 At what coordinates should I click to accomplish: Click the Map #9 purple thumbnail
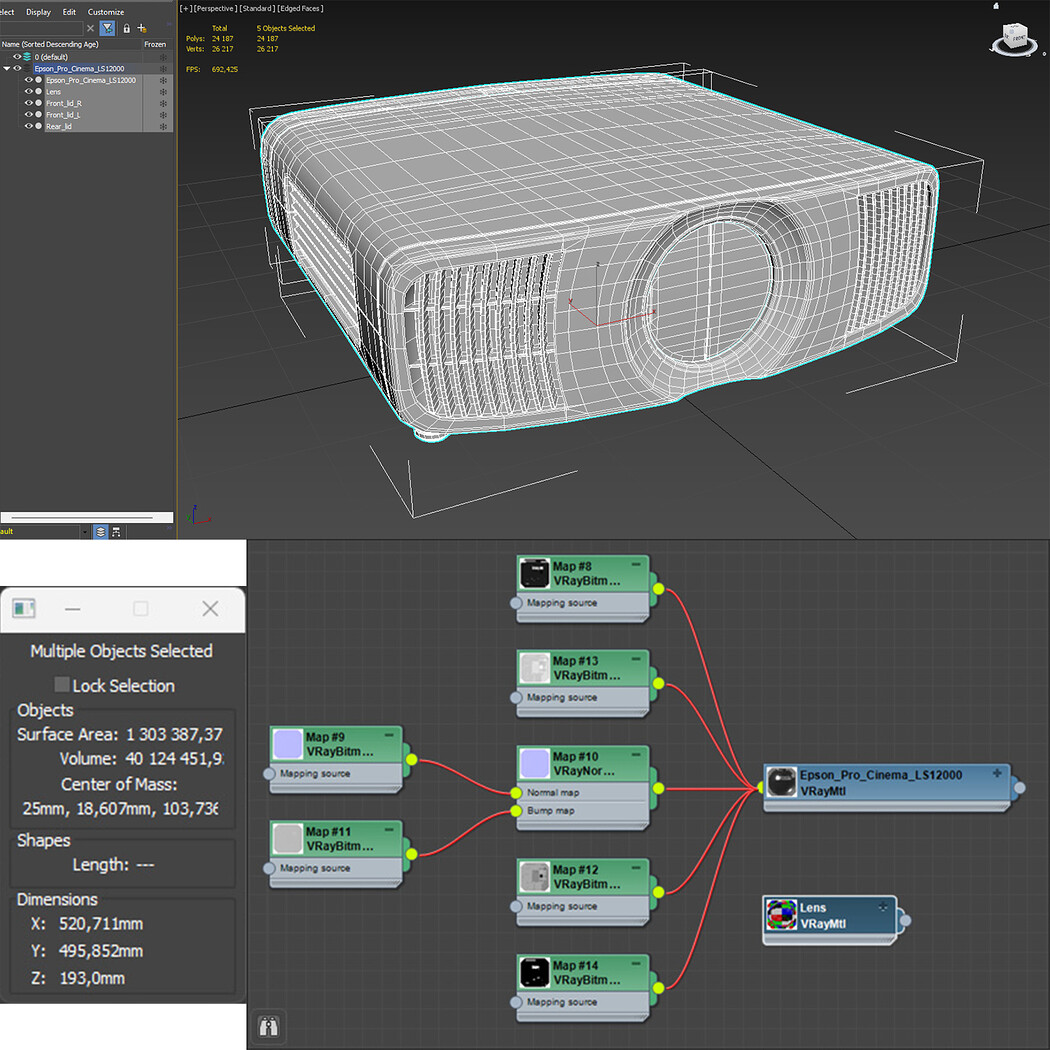tap(288, 744)
